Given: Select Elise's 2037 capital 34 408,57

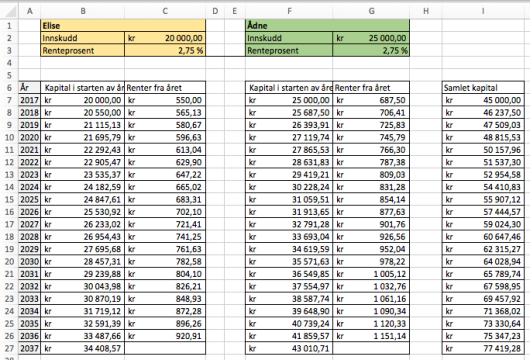Looking at the screenshot, I should coord(82,348).
